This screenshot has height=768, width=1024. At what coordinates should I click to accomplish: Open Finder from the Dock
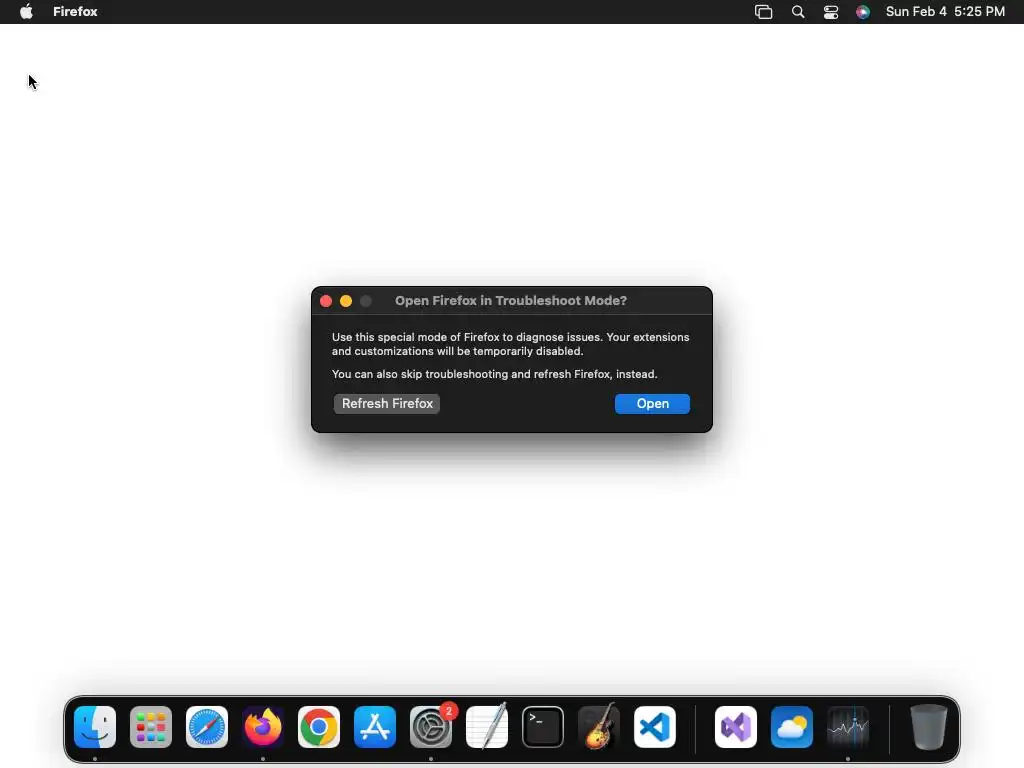[x=95, y=727]
